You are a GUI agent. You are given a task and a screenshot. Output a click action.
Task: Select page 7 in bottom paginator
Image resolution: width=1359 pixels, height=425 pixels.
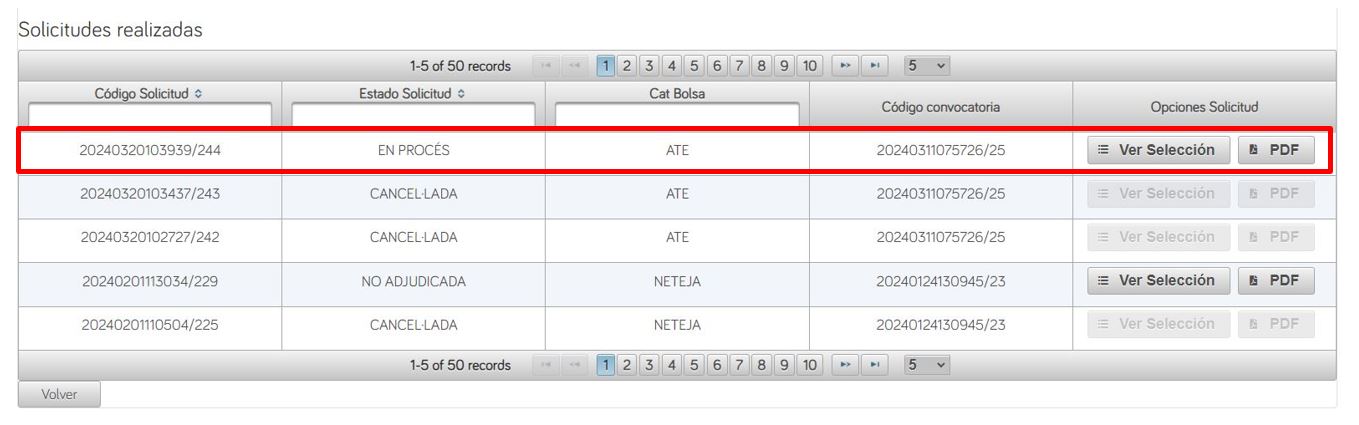pos(739,365)
